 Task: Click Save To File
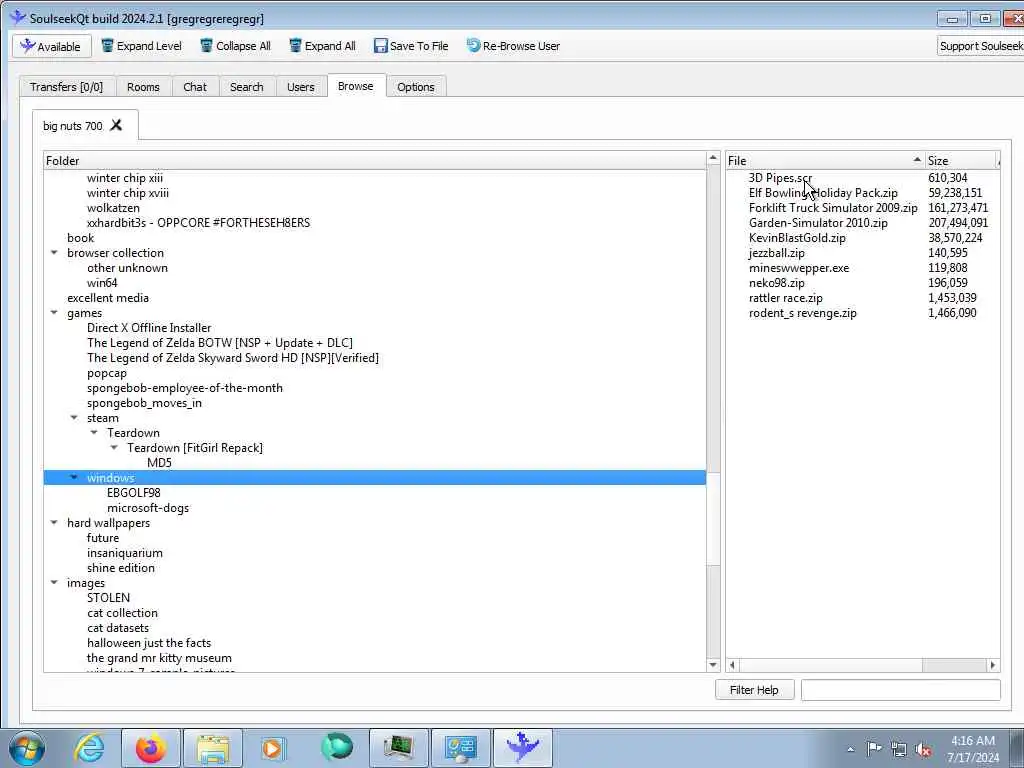pos(411,46)
